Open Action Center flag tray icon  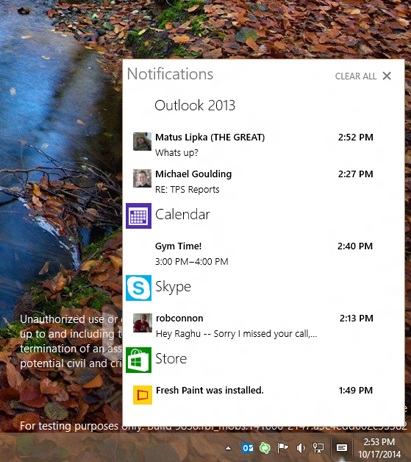[x=283, y=448]
